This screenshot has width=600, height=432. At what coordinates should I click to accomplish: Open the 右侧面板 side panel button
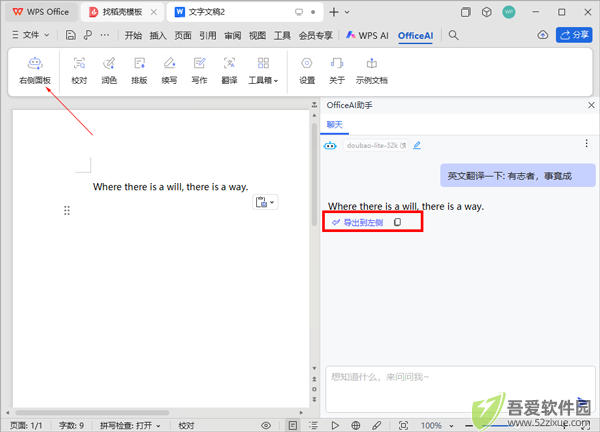pos(35,71)
